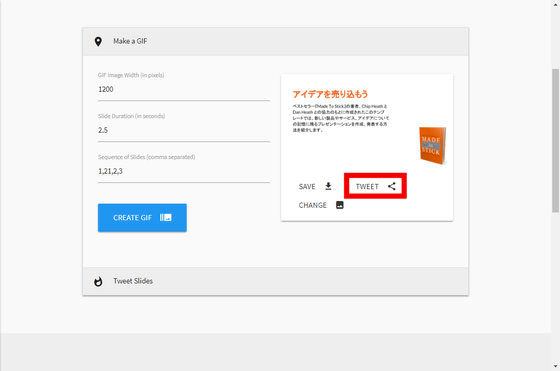
Task: Collapse the Make a GIF section header
Action: point(275,41)
